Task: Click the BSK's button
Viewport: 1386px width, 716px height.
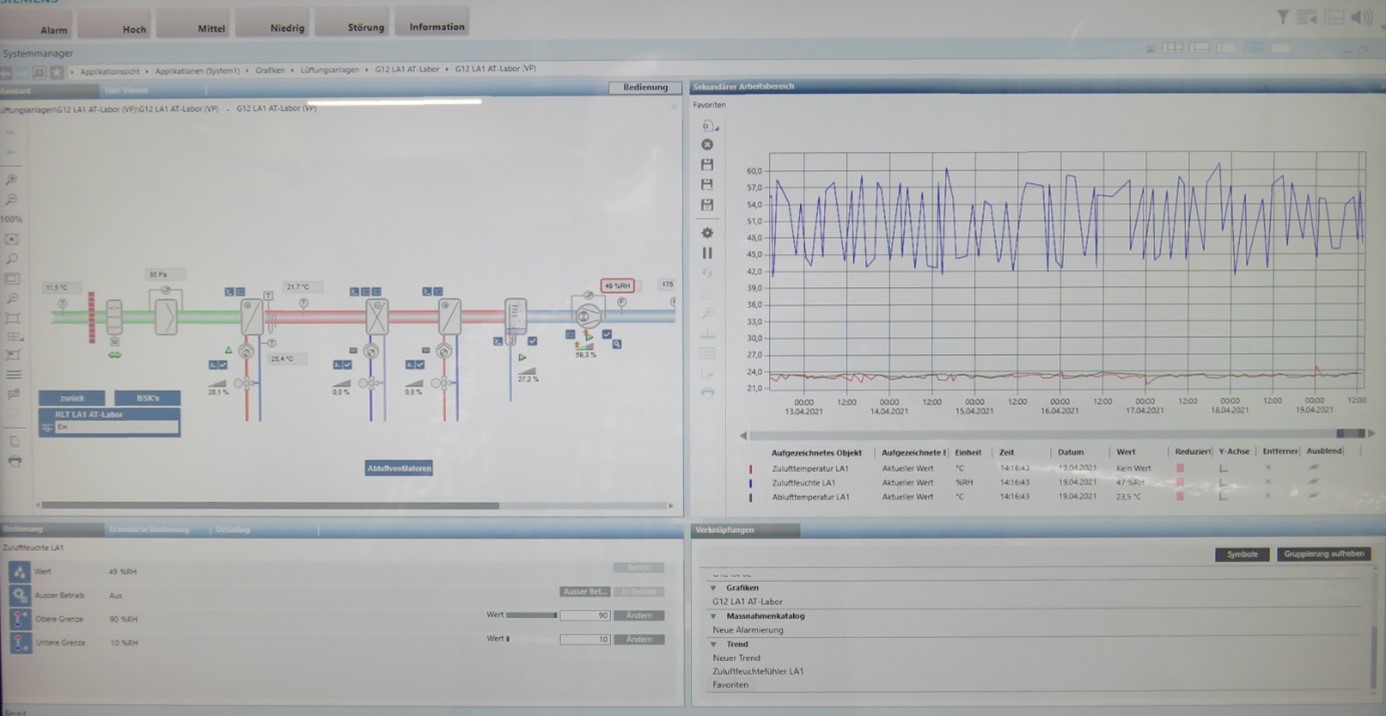Action: (x=147, y=398)
